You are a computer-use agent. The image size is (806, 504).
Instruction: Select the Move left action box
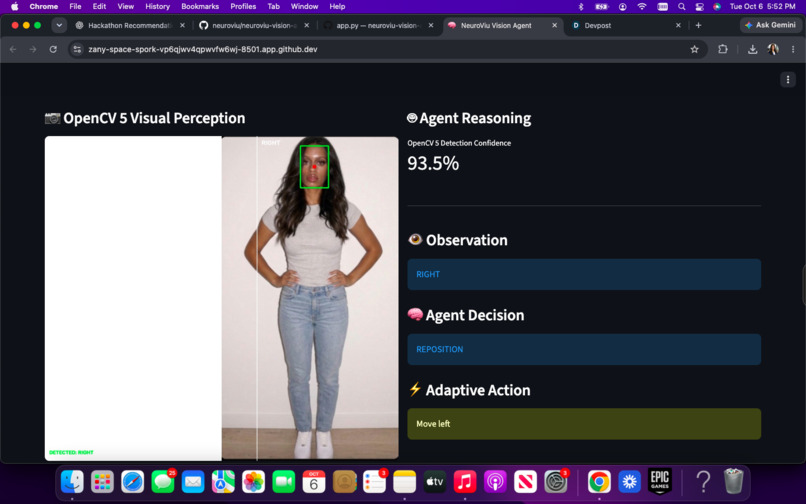click(584, 424)
